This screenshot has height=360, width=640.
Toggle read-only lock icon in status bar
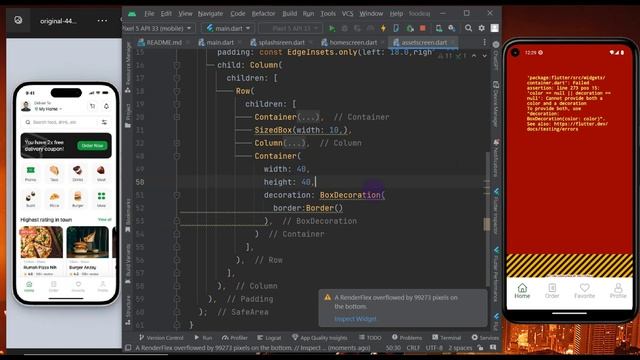pos(480,348)
